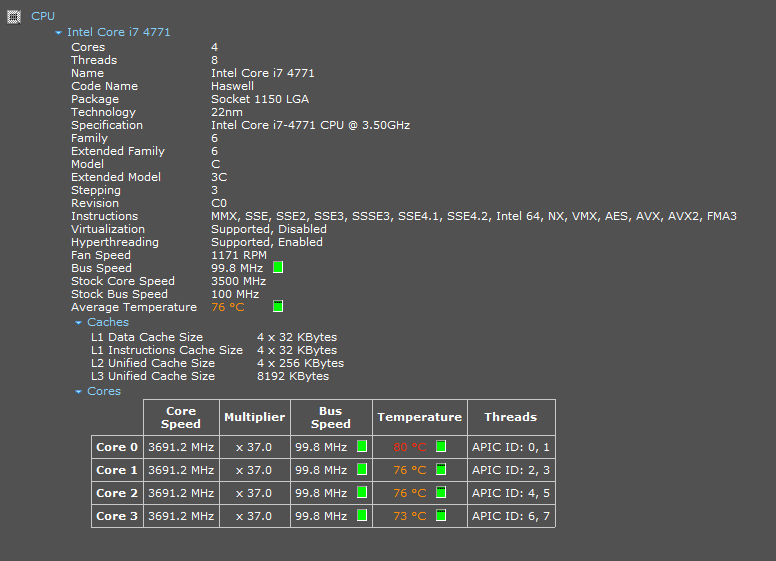Click the Threads label under processor
The width and height of the screenshot is (776, 561).
click(x=94, y=60)
